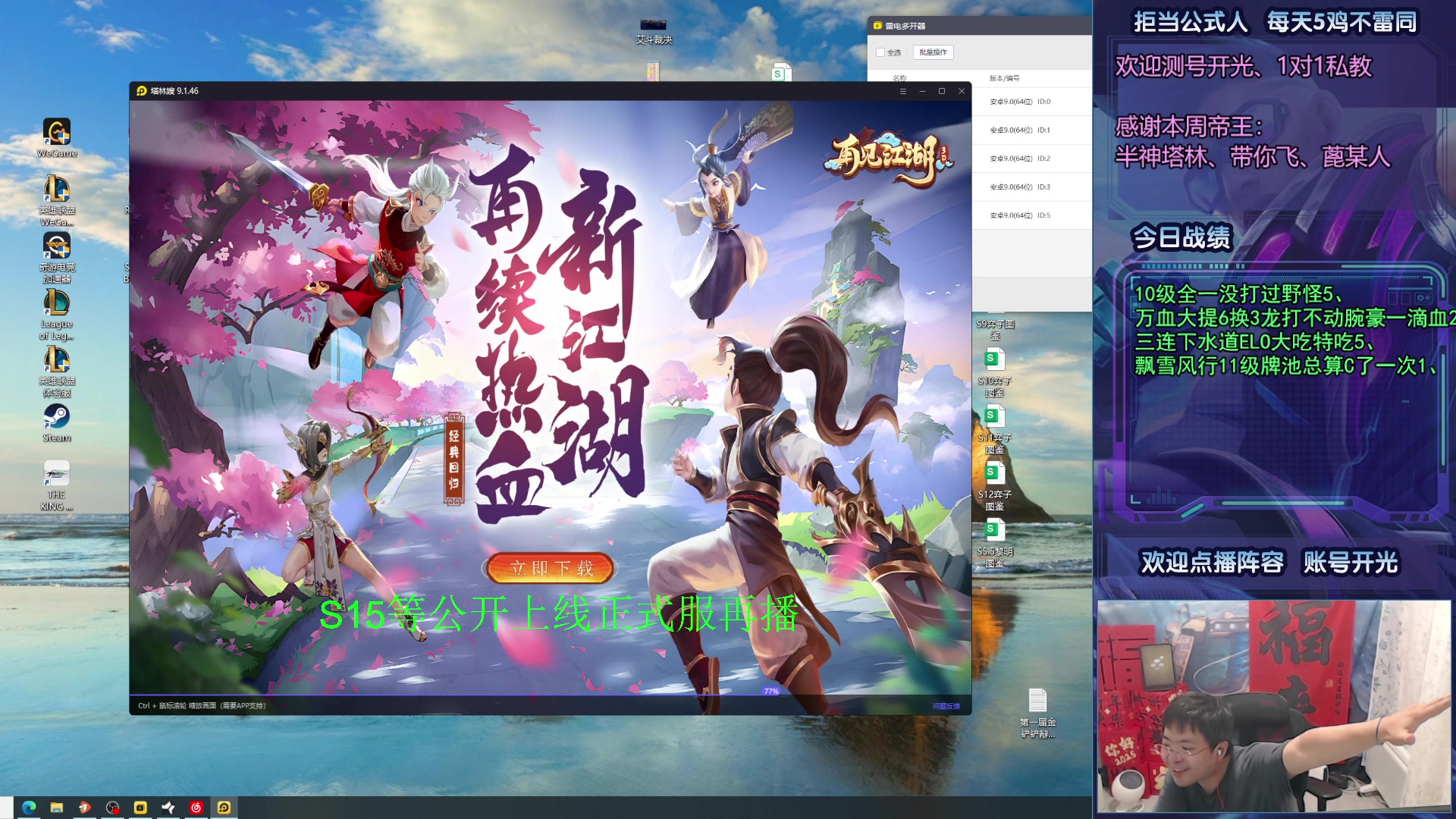
Task: Open the S12弈子图鉴 spreadsheet file
Action: pyautogui.click(x=995, y=486)
